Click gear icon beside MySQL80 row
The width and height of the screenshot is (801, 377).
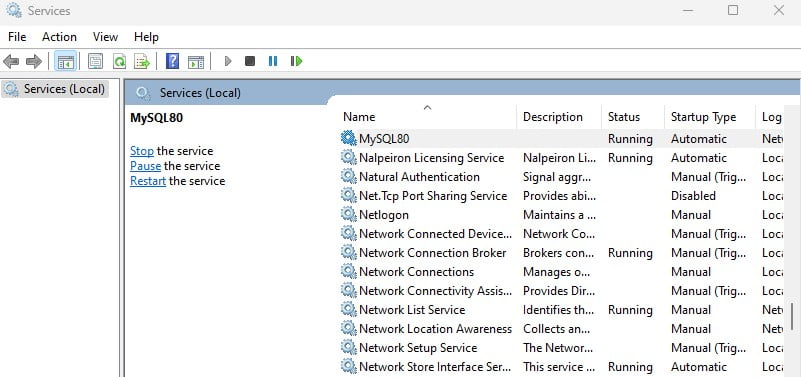pyautogui.click(x=348, y=138)
